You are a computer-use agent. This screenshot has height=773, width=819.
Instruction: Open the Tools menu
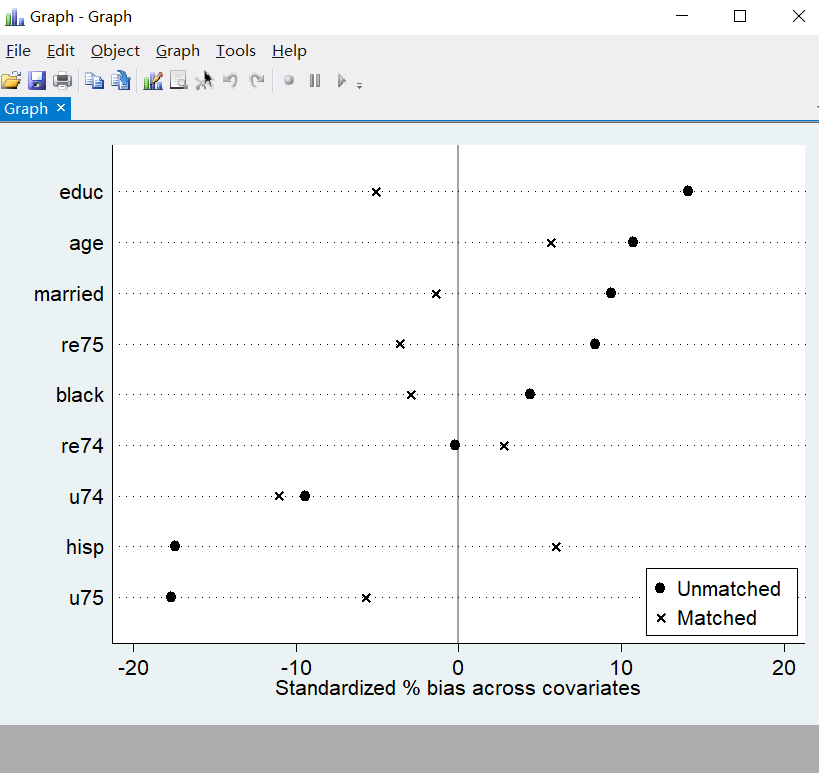click(236, 51)
